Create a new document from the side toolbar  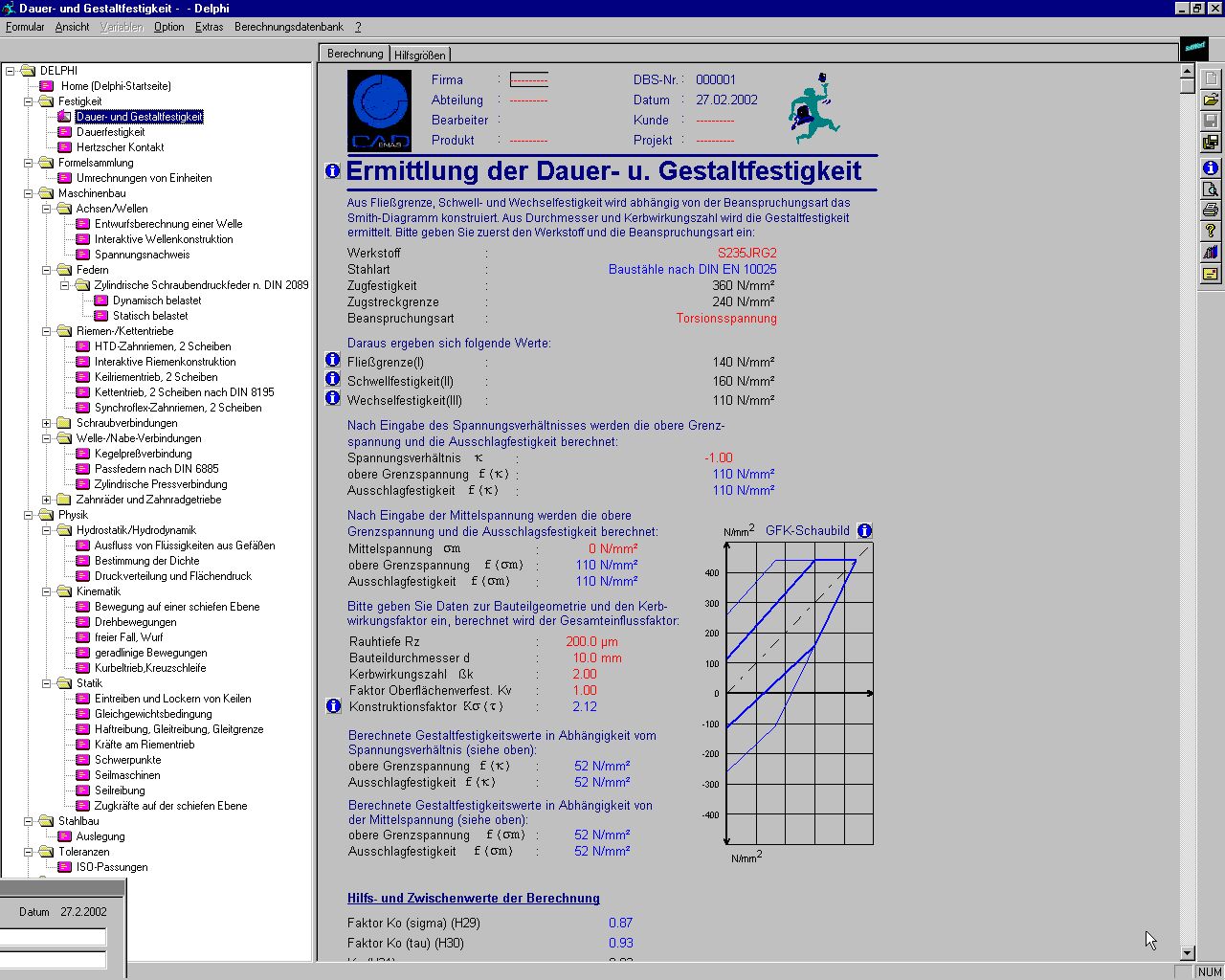1211,78
